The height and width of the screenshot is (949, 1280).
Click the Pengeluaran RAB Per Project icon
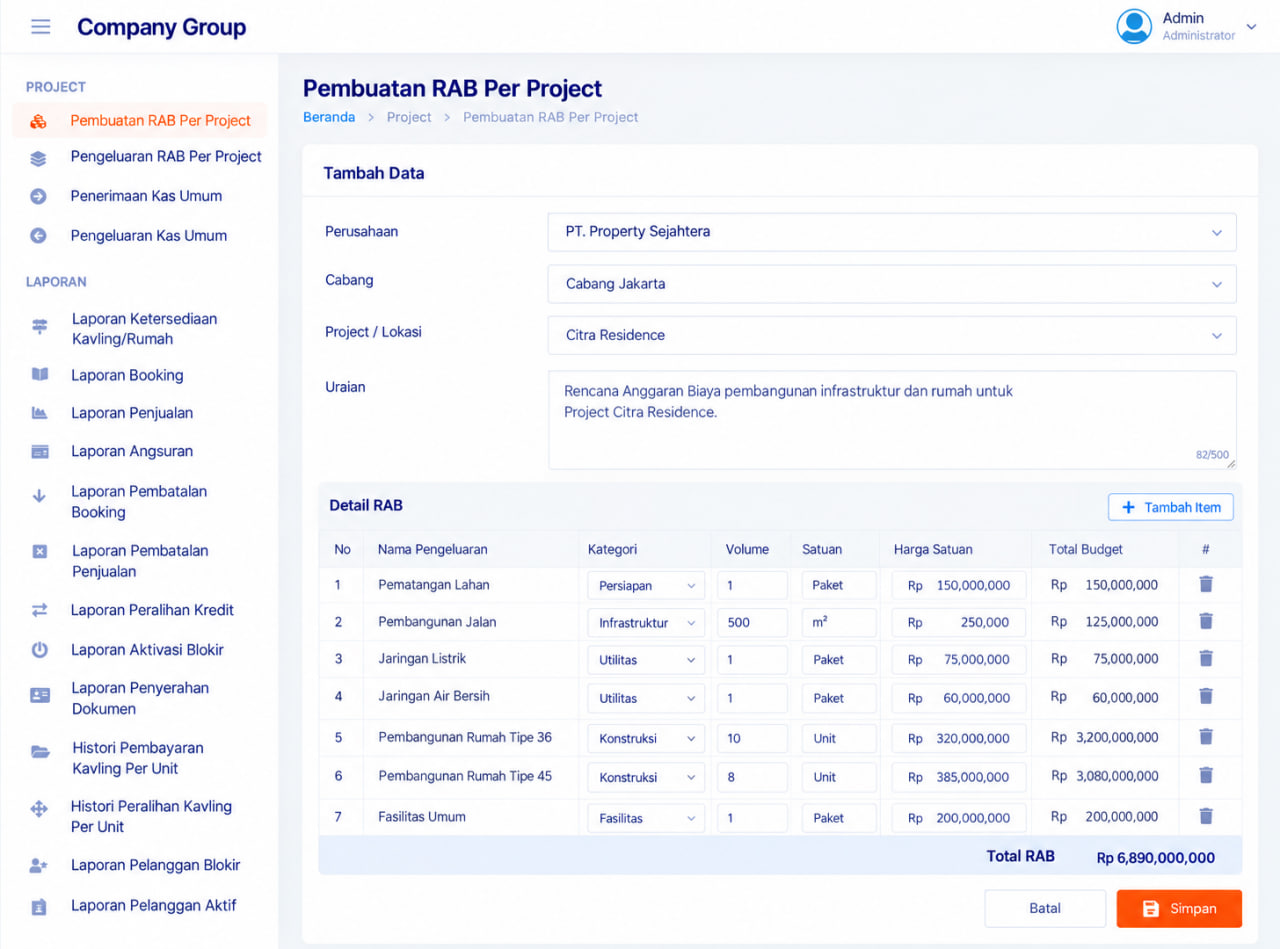point(39,158)
